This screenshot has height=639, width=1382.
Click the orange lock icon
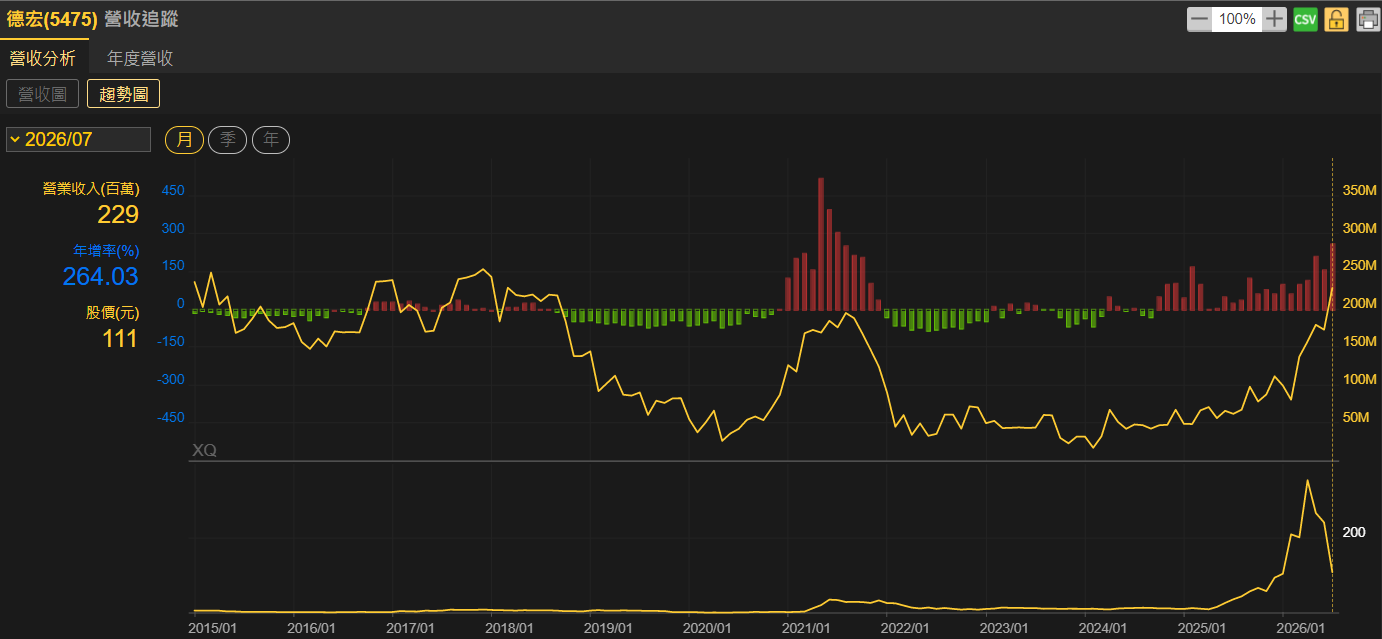[x=1337, y=19]
